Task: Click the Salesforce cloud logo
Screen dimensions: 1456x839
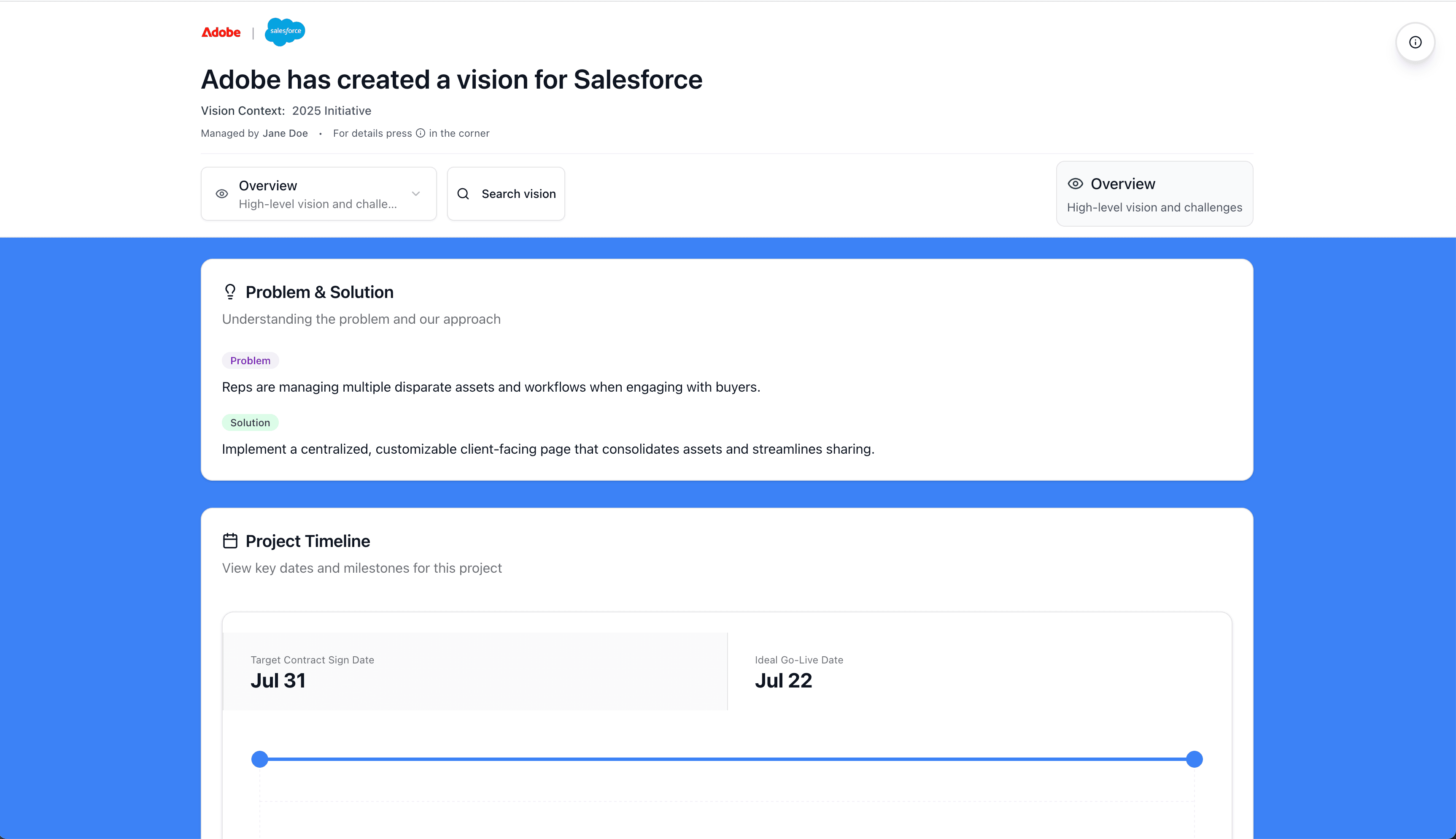Action: (x=285, y=32)
